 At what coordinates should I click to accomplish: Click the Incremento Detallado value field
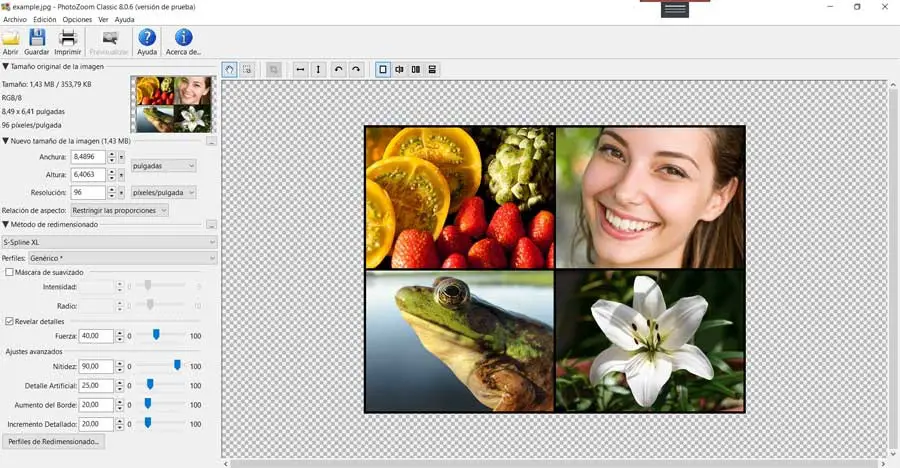point(96,424)
